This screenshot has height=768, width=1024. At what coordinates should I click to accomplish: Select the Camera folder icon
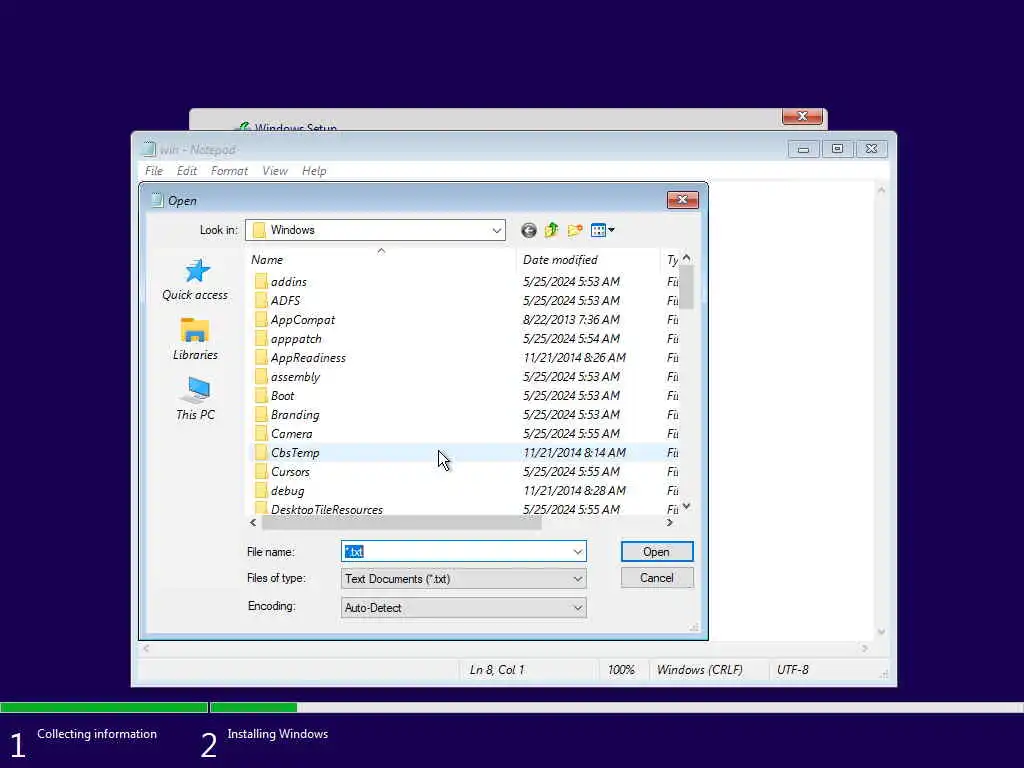261,434
